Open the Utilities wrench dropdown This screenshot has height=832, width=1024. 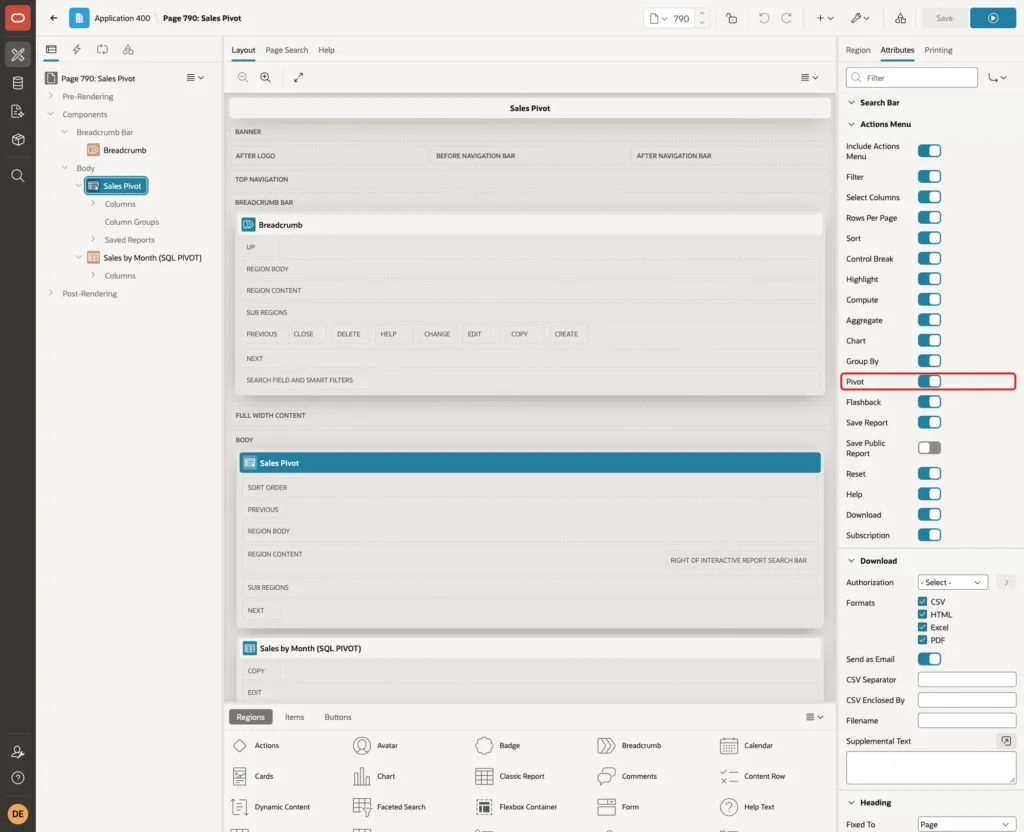[860, 18]
